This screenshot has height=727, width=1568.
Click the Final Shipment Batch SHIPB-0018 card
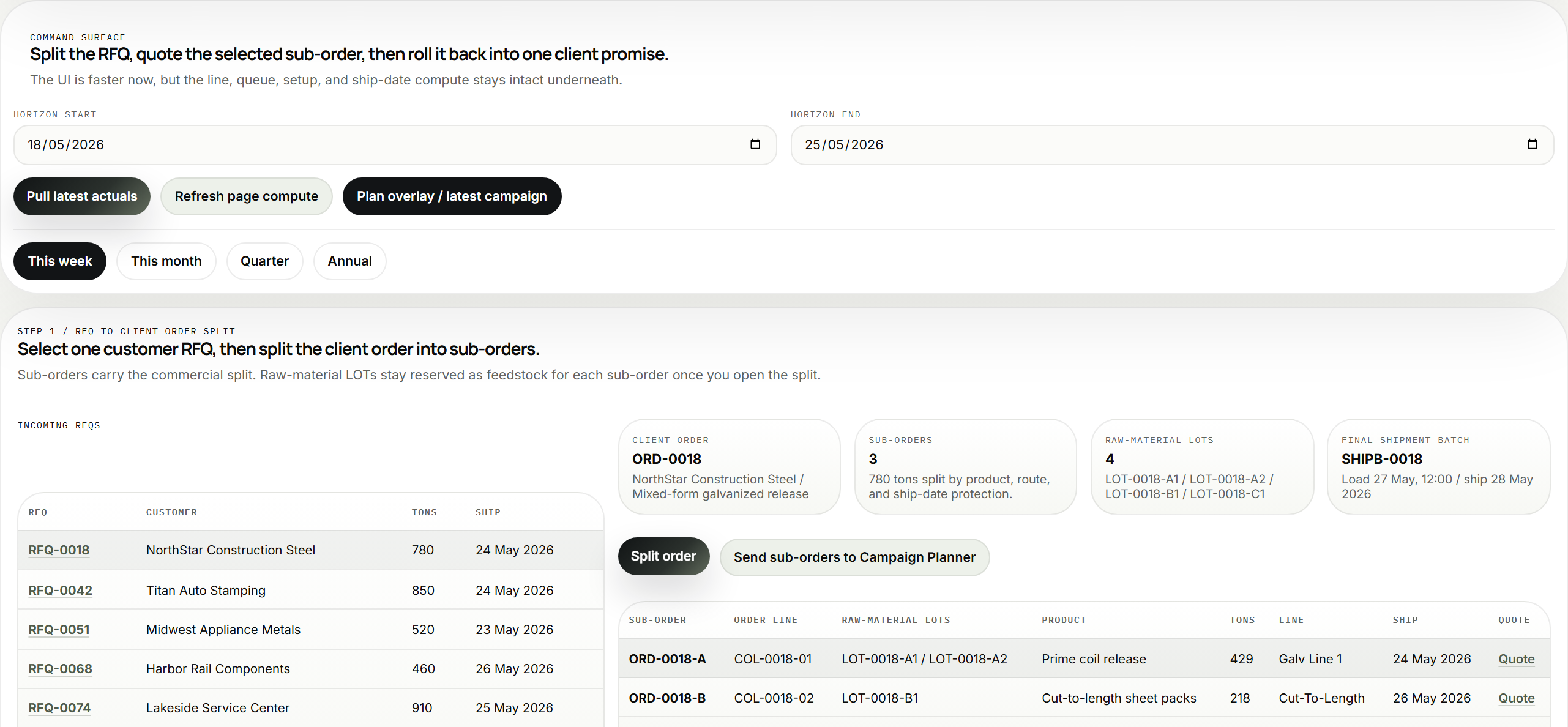coord(1438,467)
